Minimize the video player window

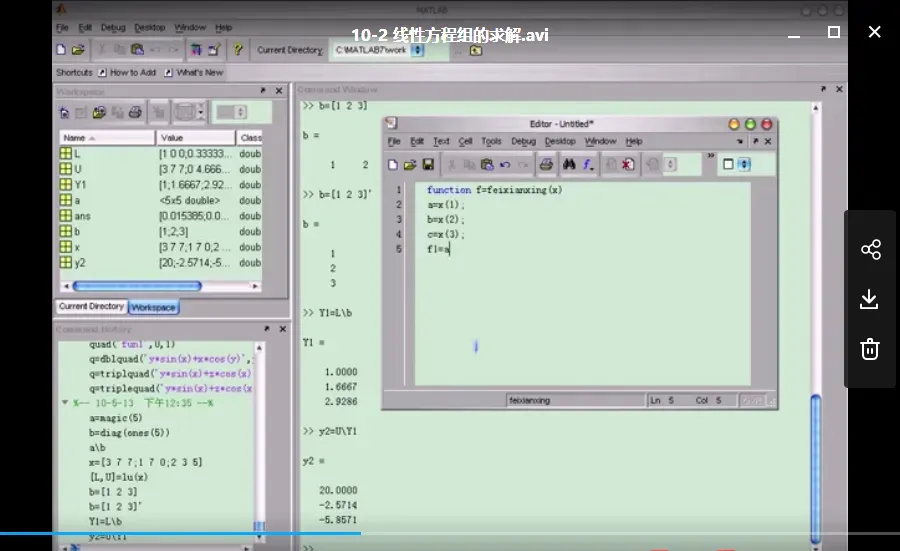tap(794, 36)
